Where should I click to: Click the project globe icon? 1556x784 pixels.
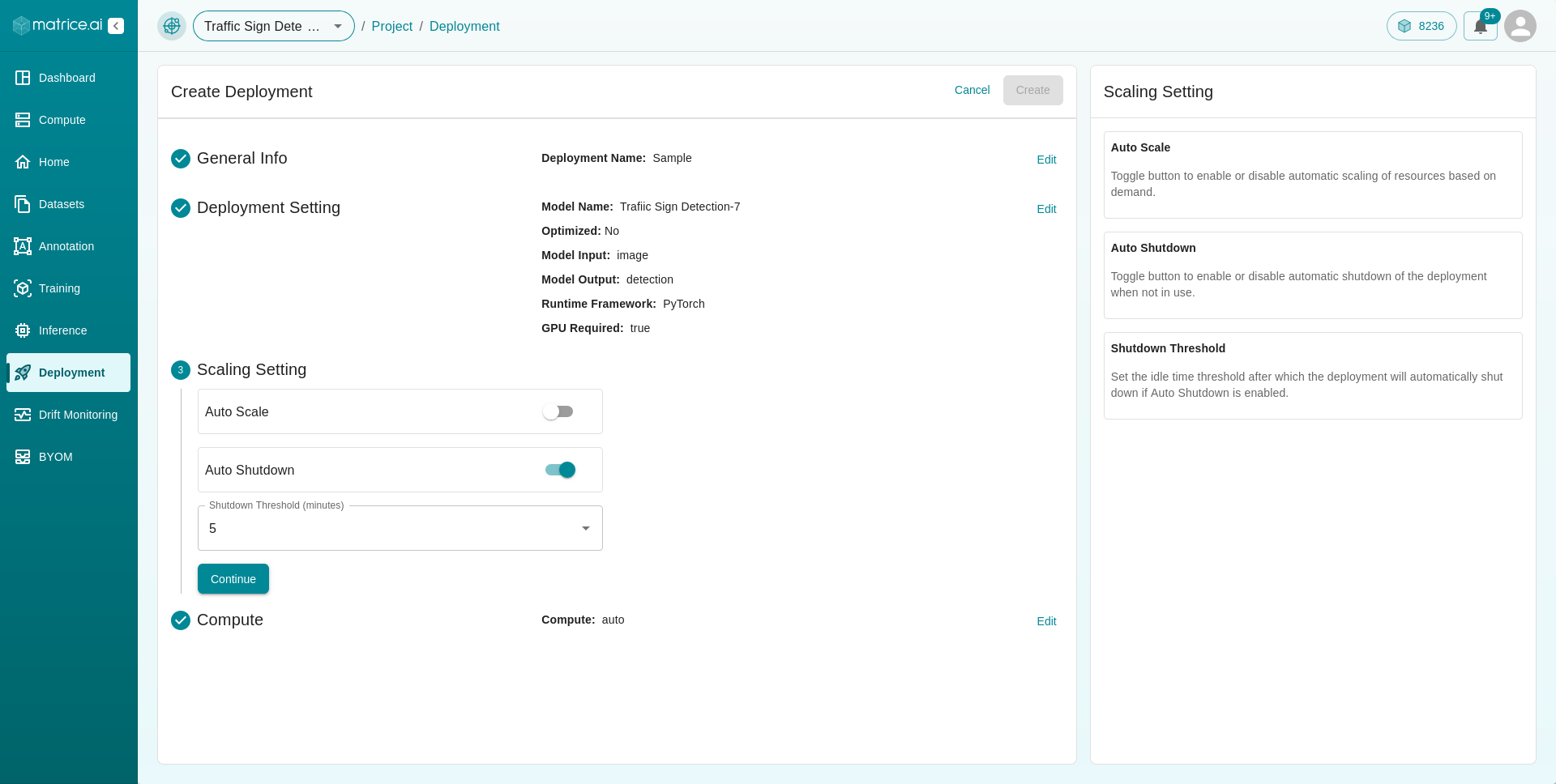pos(172,26)
